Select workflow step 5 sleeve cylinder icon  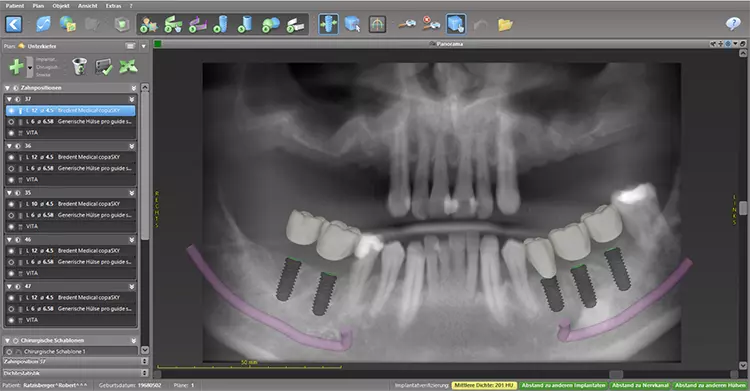click(x=245, y=24)
